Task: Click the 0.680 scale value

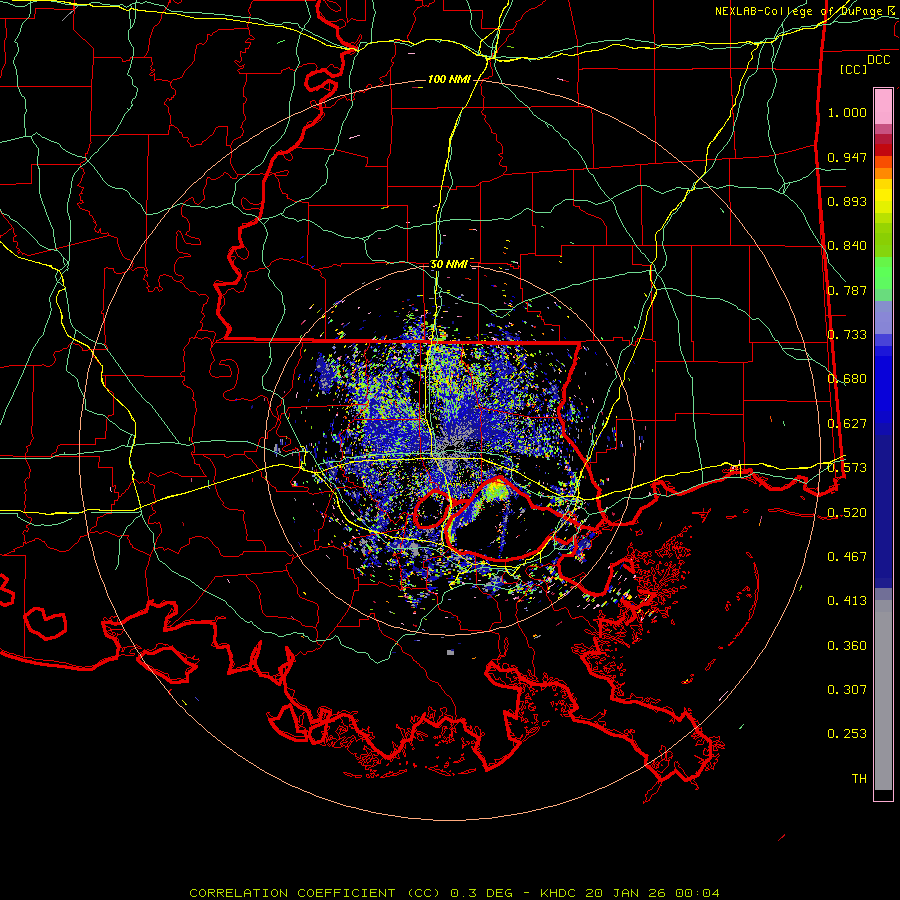Action: [847, 379]
